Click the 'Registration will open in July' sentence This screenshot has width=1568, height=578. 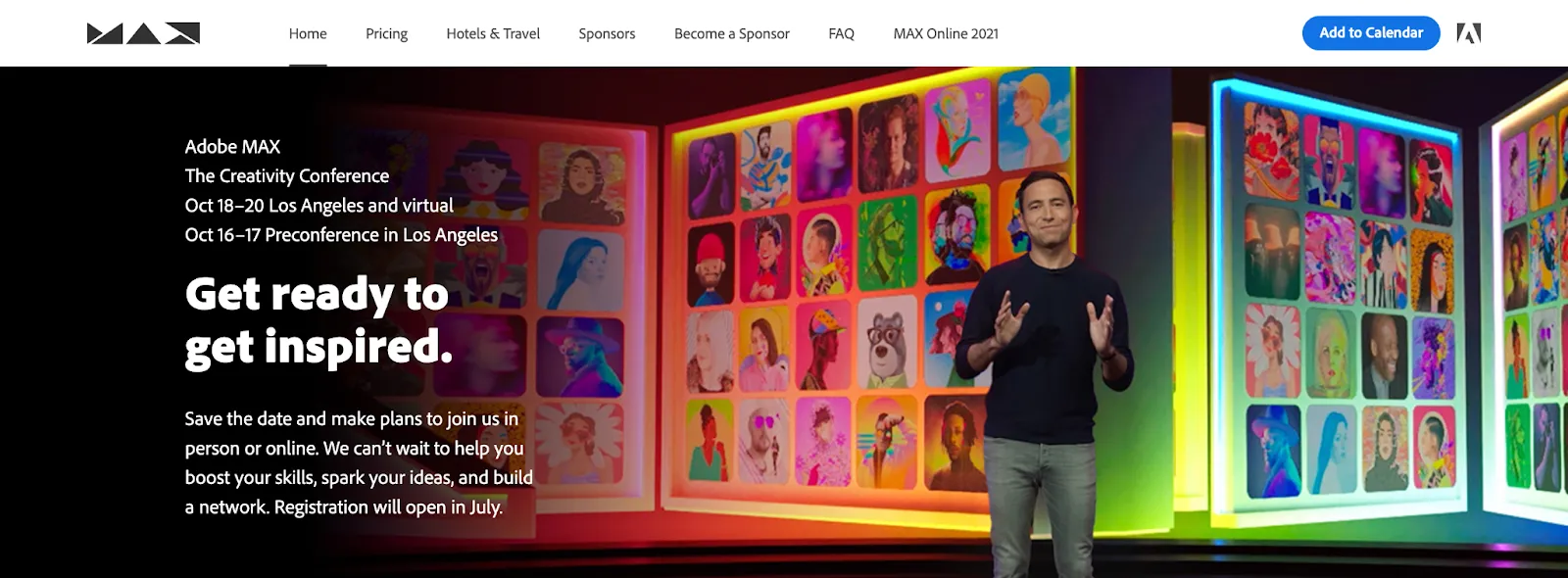[x=389, y=507]
